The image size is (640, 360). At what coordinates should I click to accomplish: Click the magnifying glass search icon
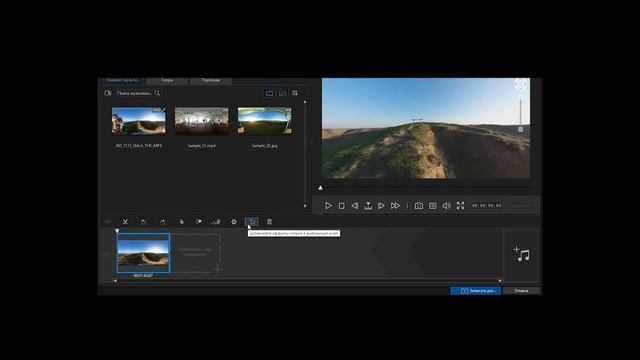click(x=157, y=93)
